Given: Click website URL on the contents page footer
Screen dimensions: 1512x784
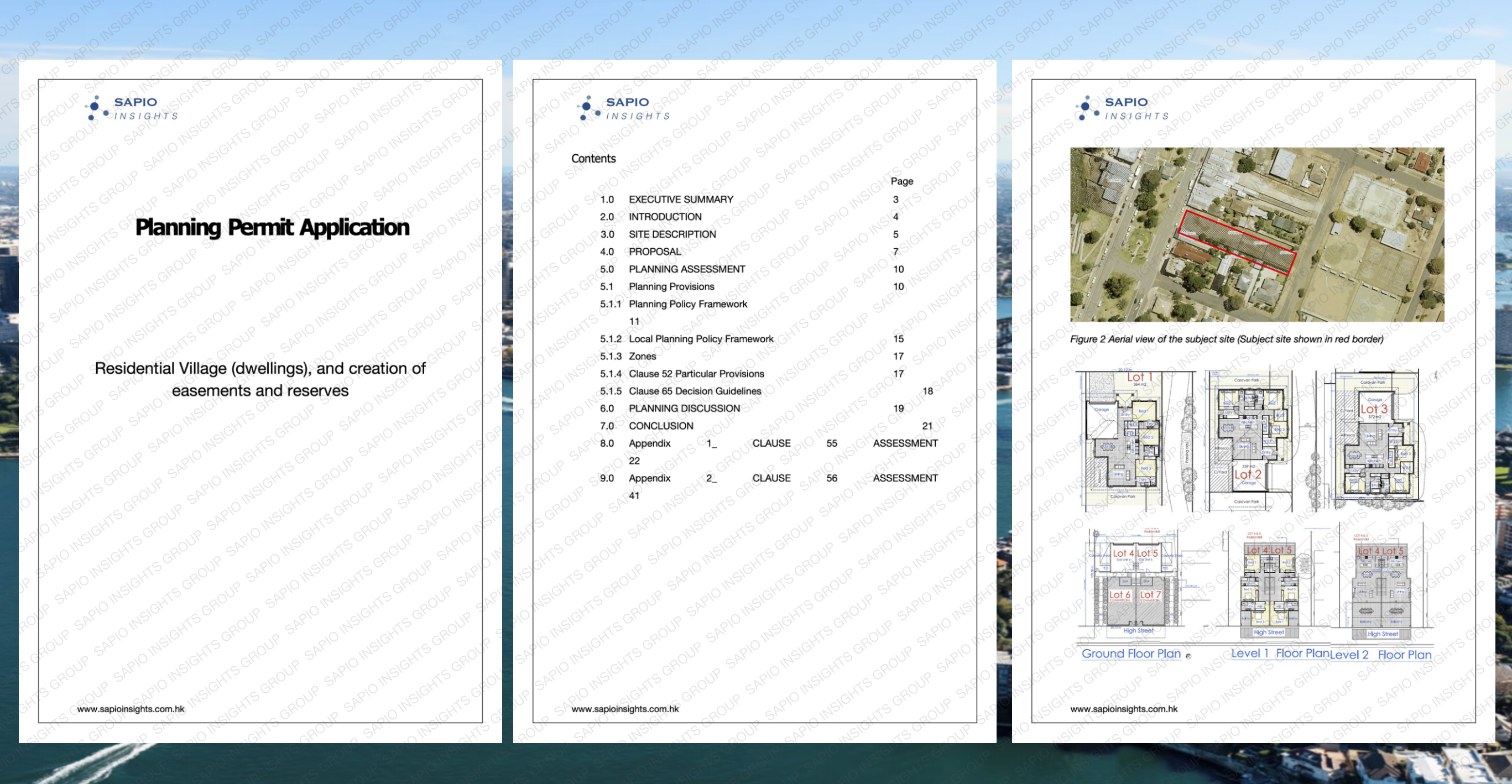Looking at the screenshot, I should (624, 709).
